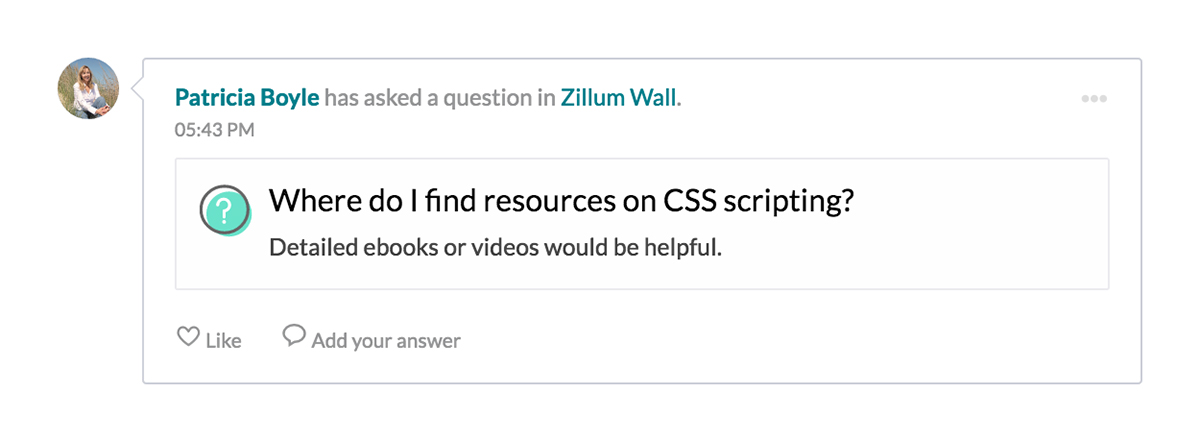This screenshot has height=442, width=1200.
Task: Click the 05:43 PM timestamp
Action: click(x=214, y=129)
